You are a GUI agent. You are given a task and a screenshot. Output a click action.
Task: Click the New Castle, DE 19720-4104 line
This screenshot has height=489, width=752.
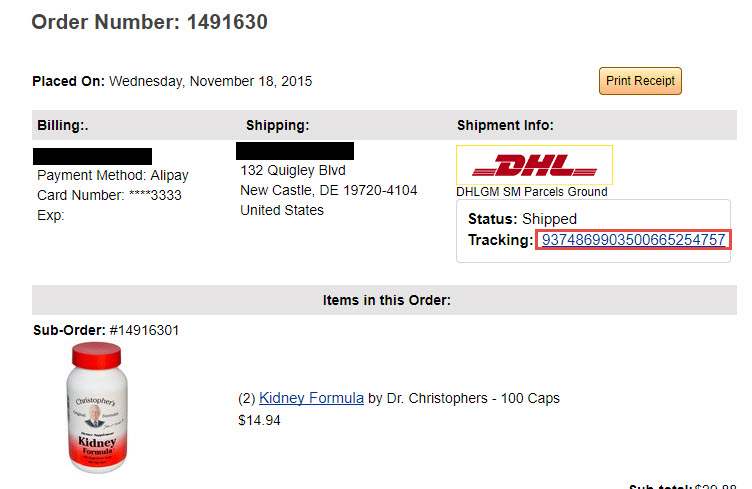click(329, 190)
